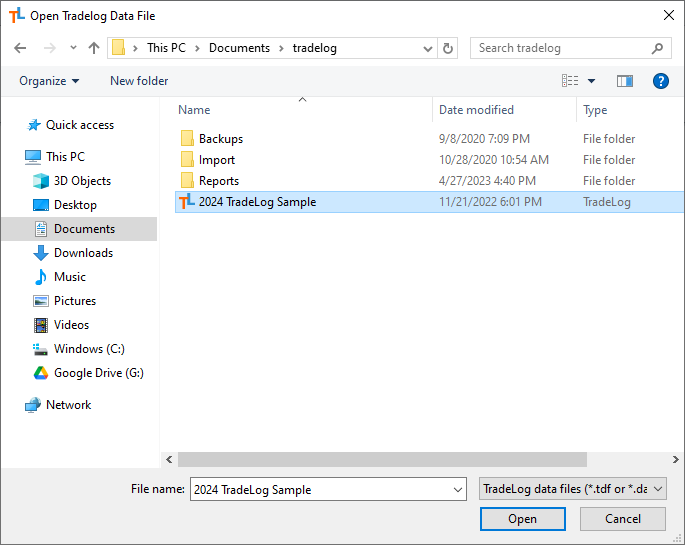
Task: Click the File name text field
Action: point(321,489)
